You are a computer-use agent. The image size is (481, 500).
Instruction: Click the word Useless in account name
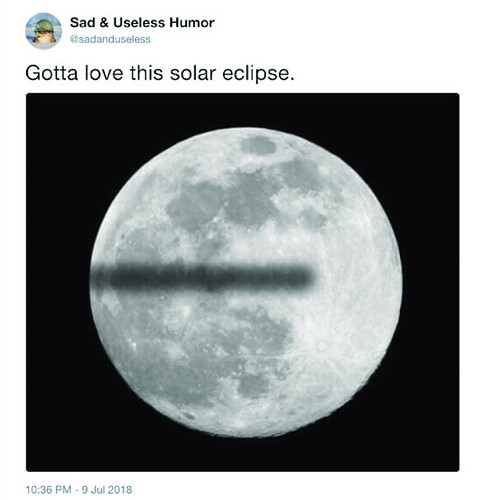tap(139, 23)
